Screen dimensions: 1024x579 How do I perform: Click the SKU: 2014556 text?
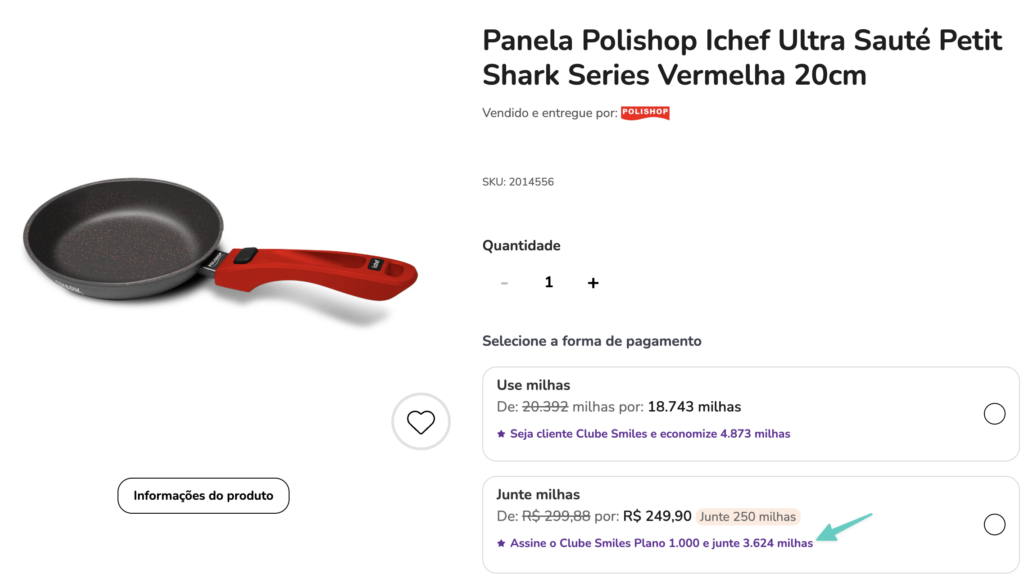pyautogui.click(x=518, y=182)
